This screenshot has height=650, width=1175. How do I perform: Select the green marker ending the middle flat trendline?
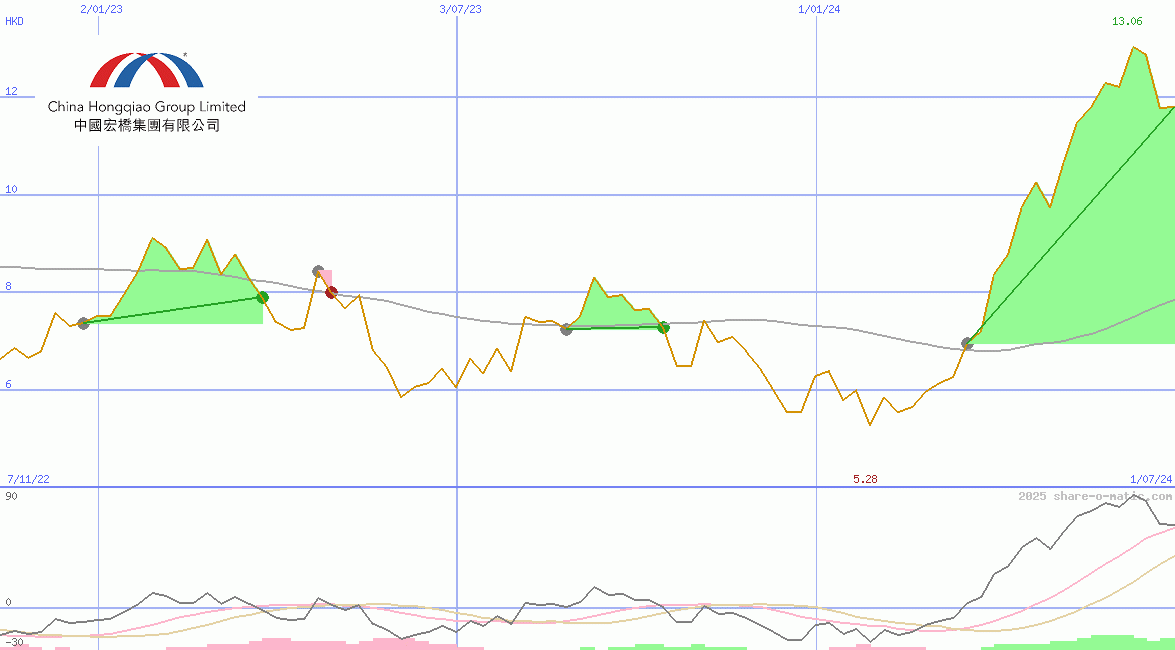[x=663, y=327]
